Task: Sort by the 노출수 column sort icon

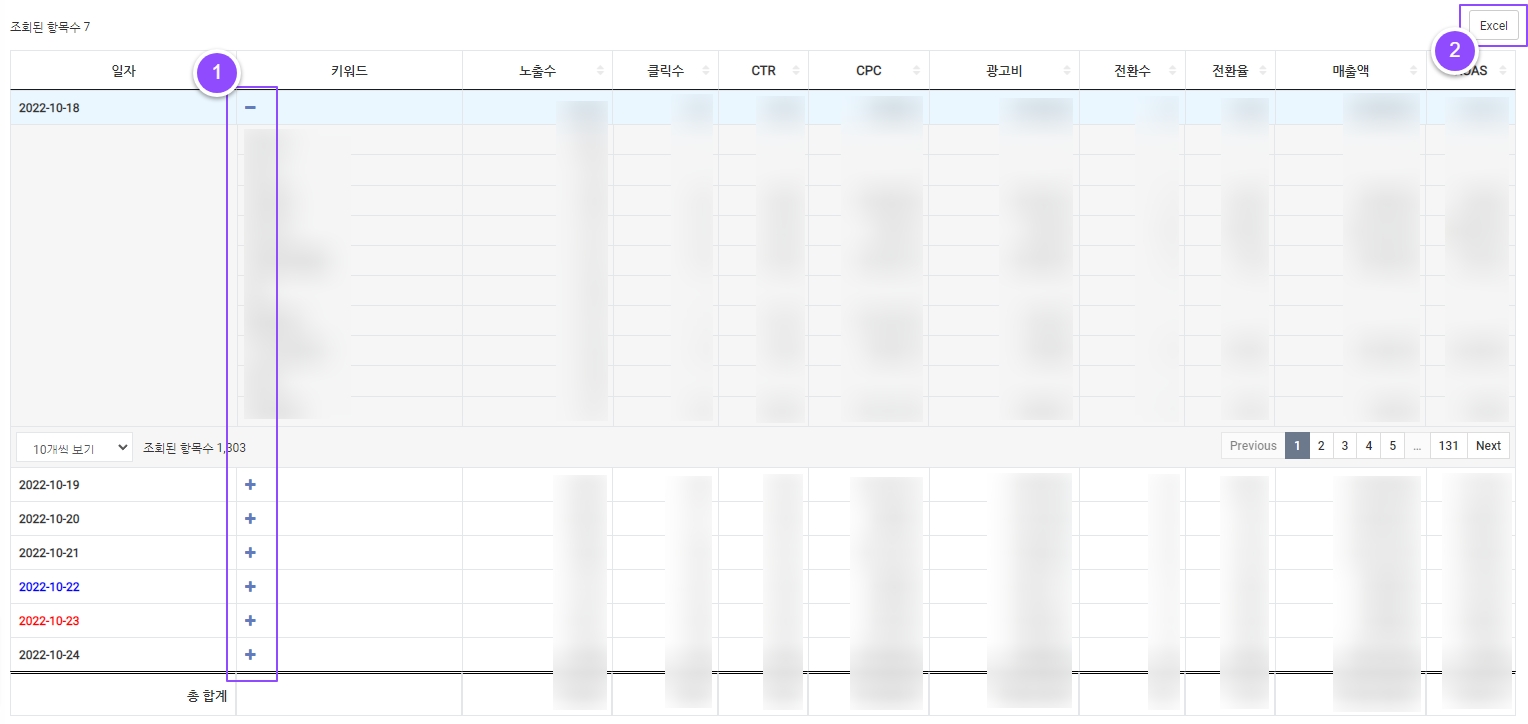Action: 600,71
